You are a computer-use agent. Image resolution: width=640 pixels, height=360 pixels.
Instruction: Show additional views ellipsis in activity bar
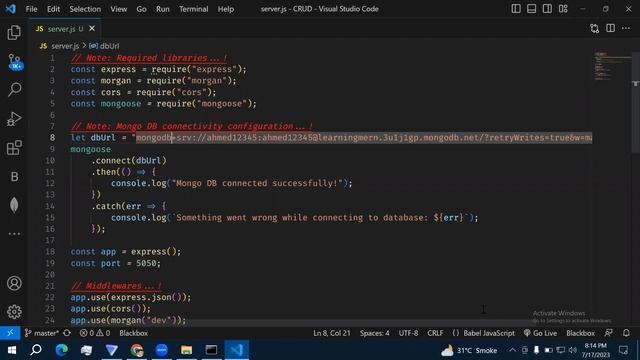[14, 234]
